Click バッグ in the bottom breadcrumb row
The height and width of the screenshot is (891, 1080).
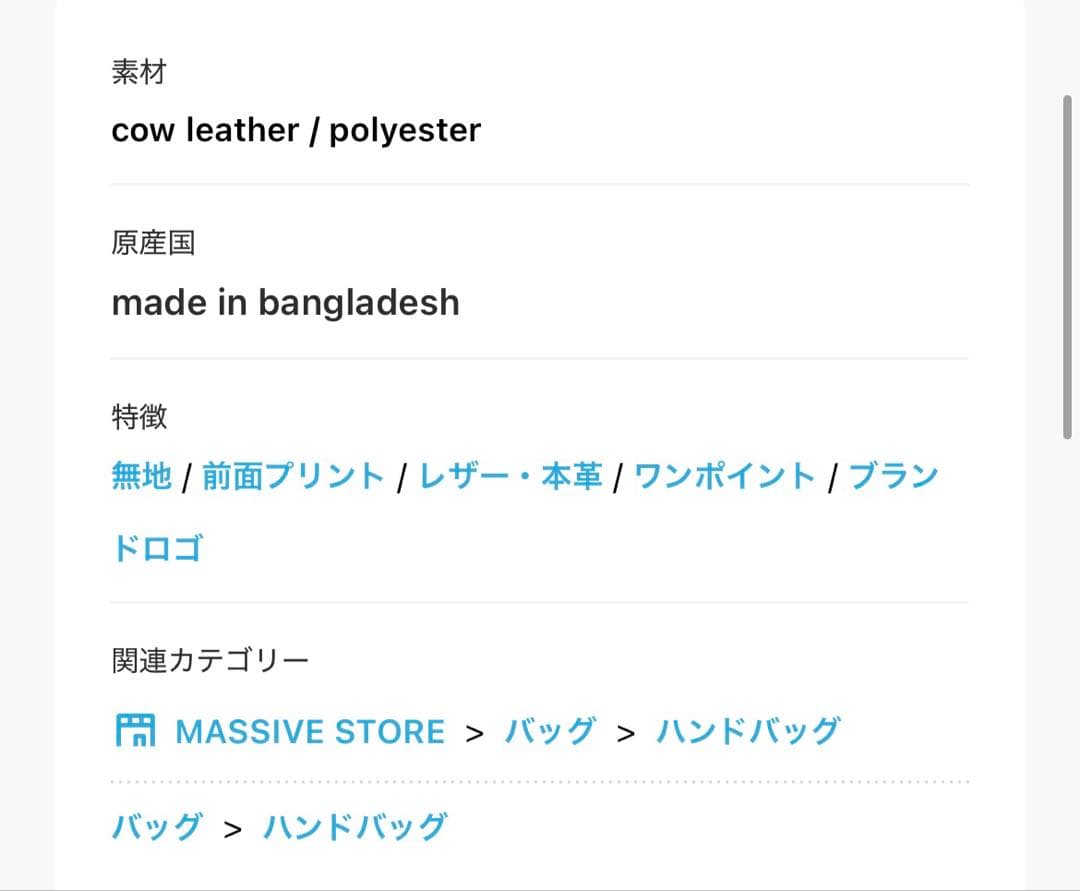pyautogui.click(x=157, y=828)
